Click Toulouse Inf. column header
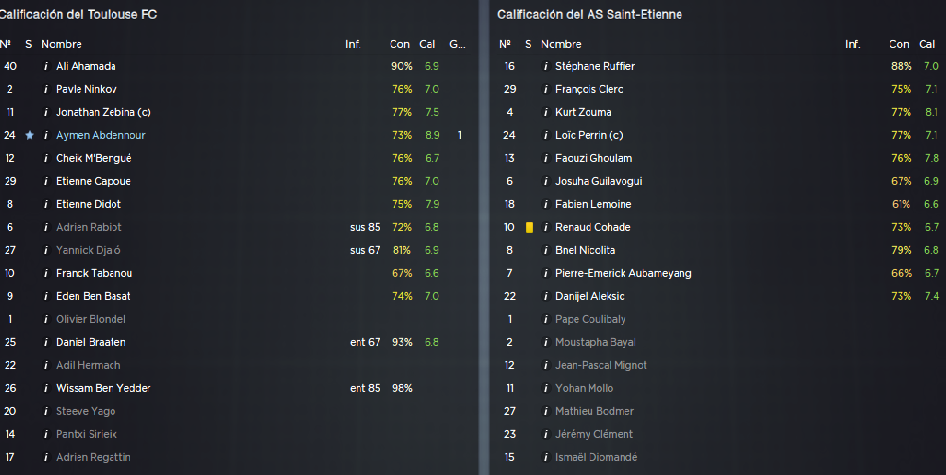946x475 pixels. [353, 44]
